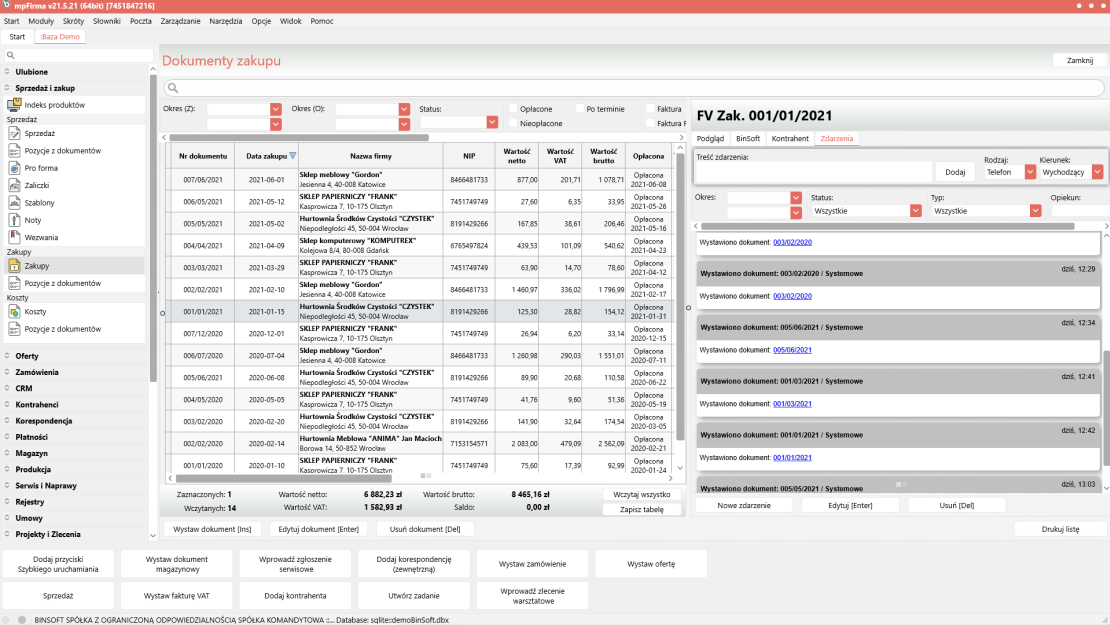Select row with document 004/04/2021
This screenshot has height=625, width=1110.
point(420,246)
